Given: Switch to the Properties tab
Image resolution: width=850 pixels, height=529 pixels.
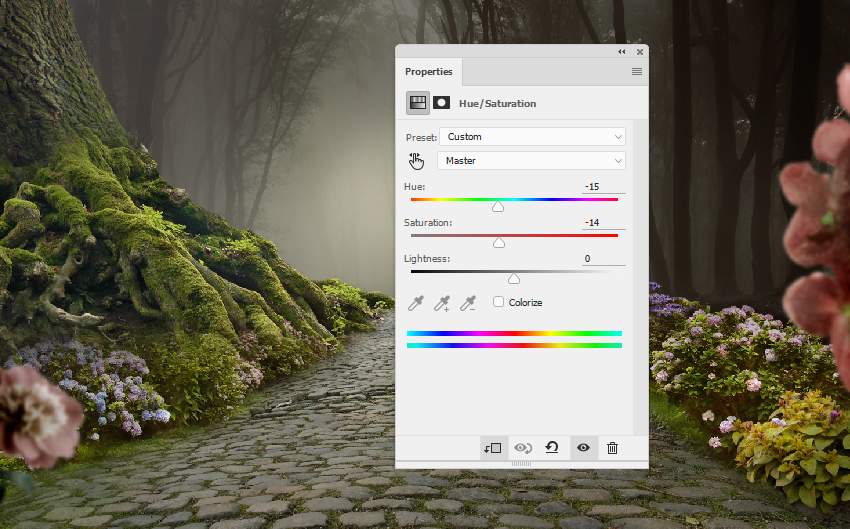Looking at the screenshot, I should point(429,72).
